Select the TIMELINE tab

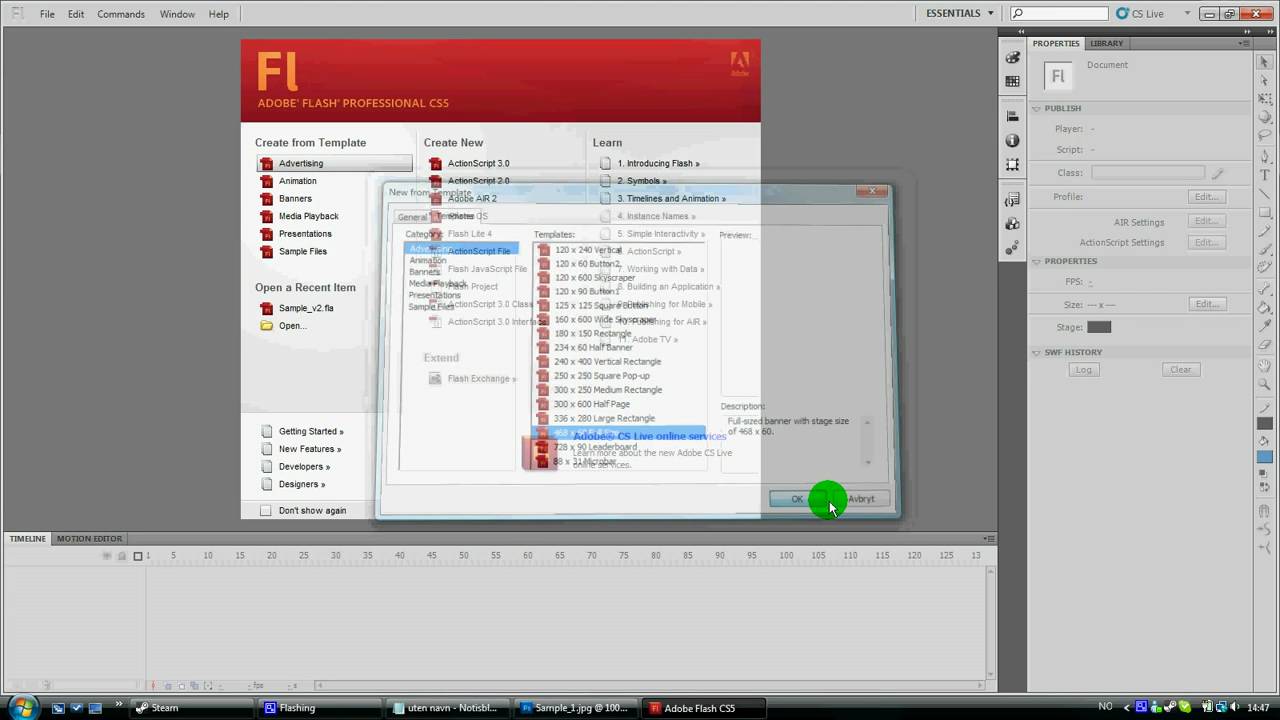pyautogui.click(x=27, y=538)
